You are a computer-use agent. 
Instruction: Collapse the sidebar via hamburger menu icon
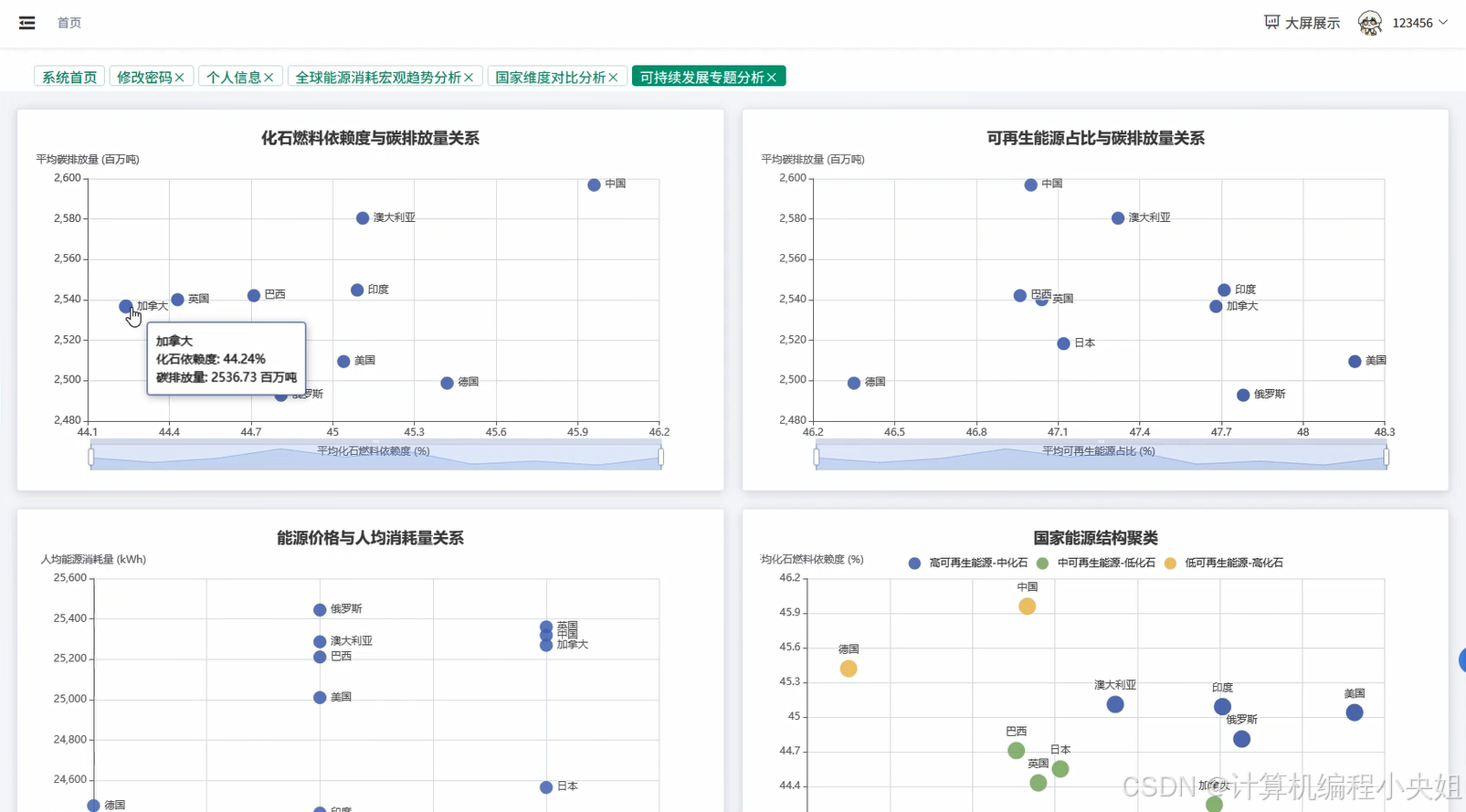click(27, 23)
